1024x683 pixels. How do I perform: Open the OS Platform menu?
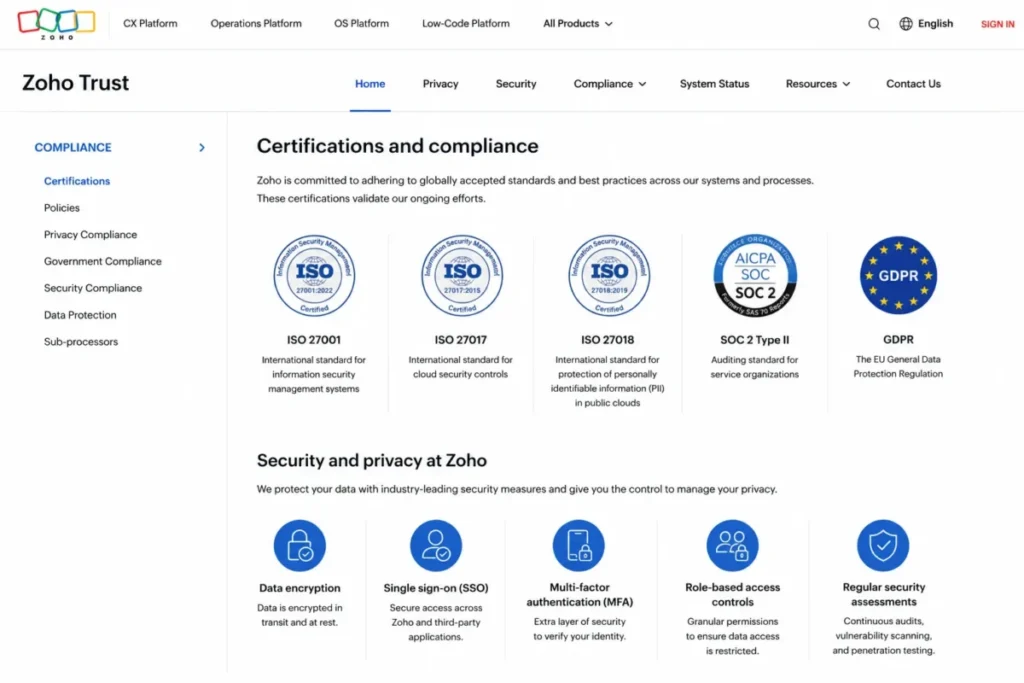pos(361,24)
